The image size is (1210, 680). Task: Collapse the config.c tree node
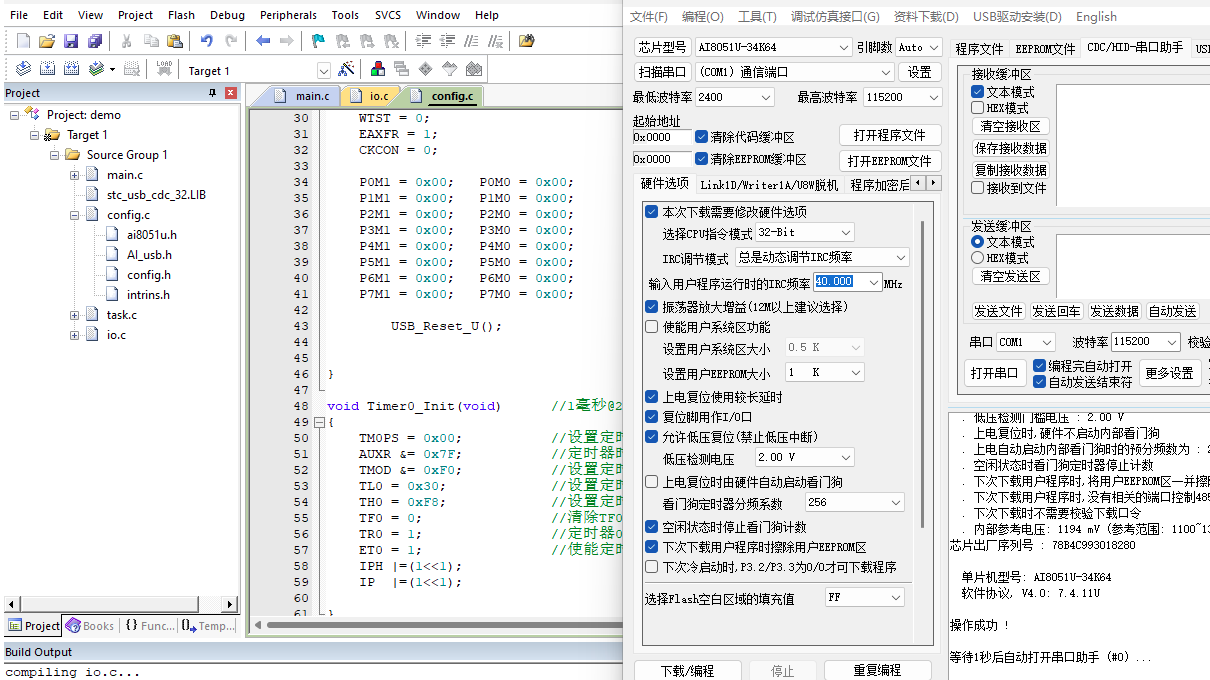coord(75,215)
